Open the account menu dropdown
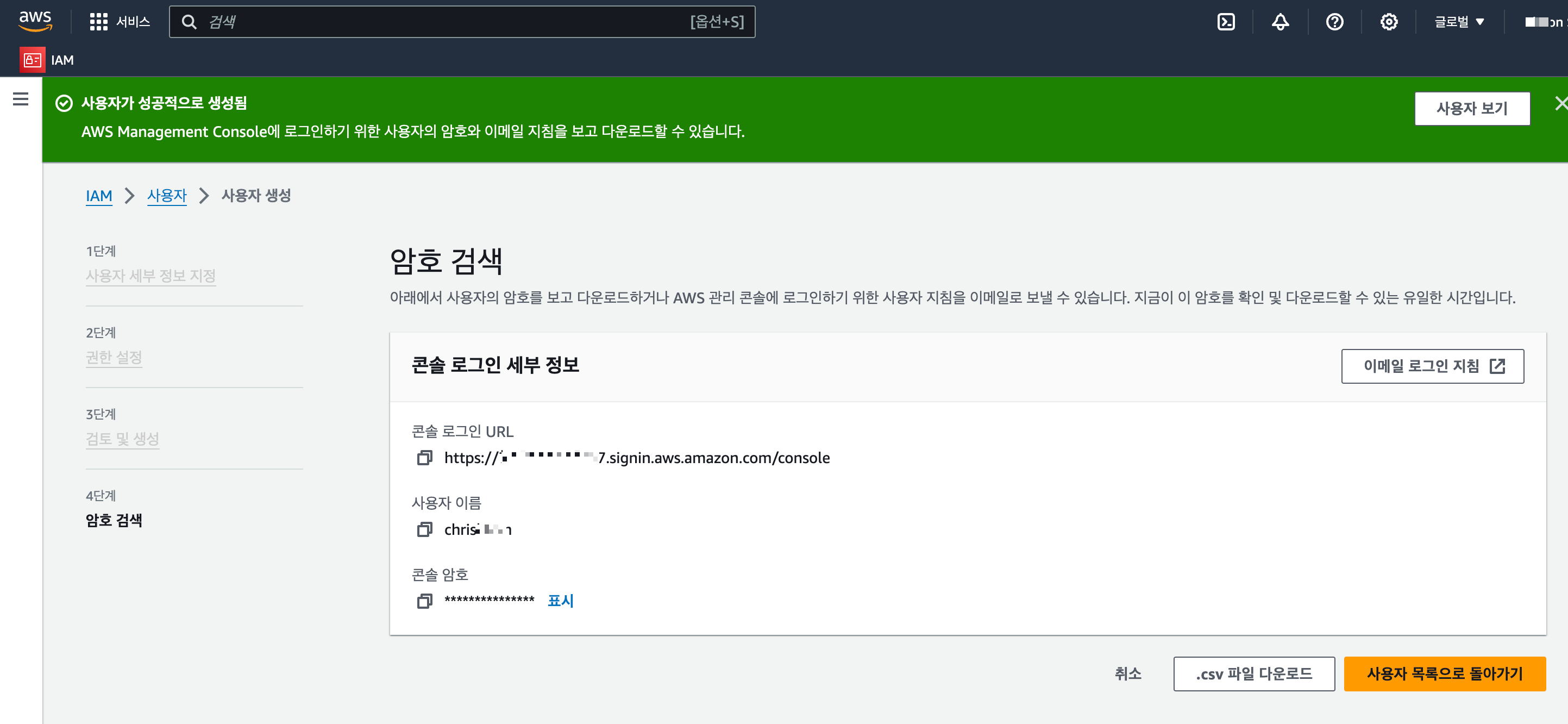Viewport: 1568px width, 724px height. click(x=1543, y=22)
